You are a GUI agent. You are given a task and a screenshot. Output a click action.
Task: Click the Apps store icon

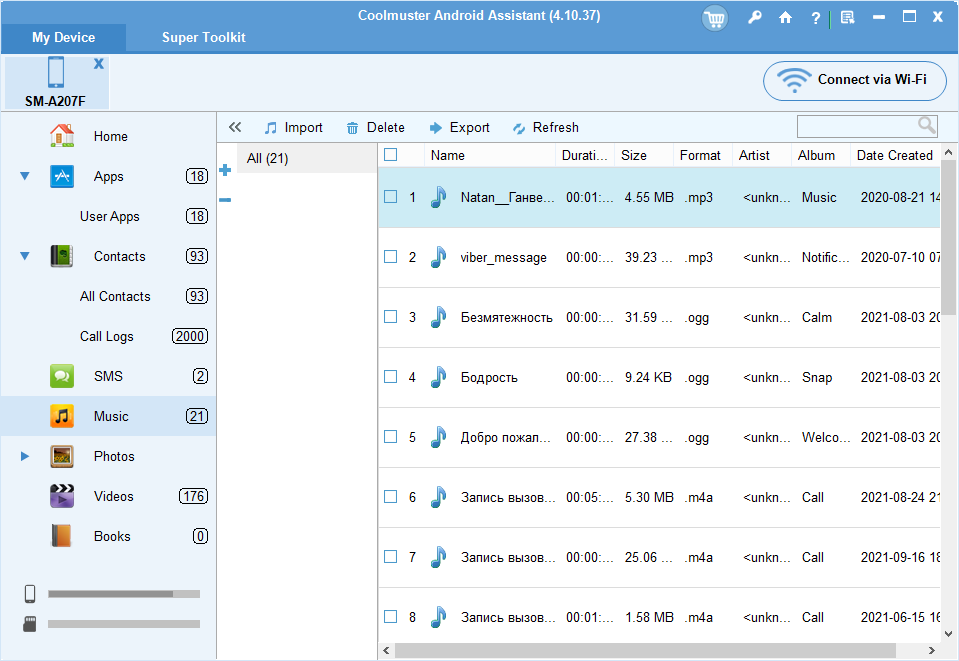point(62,176)
